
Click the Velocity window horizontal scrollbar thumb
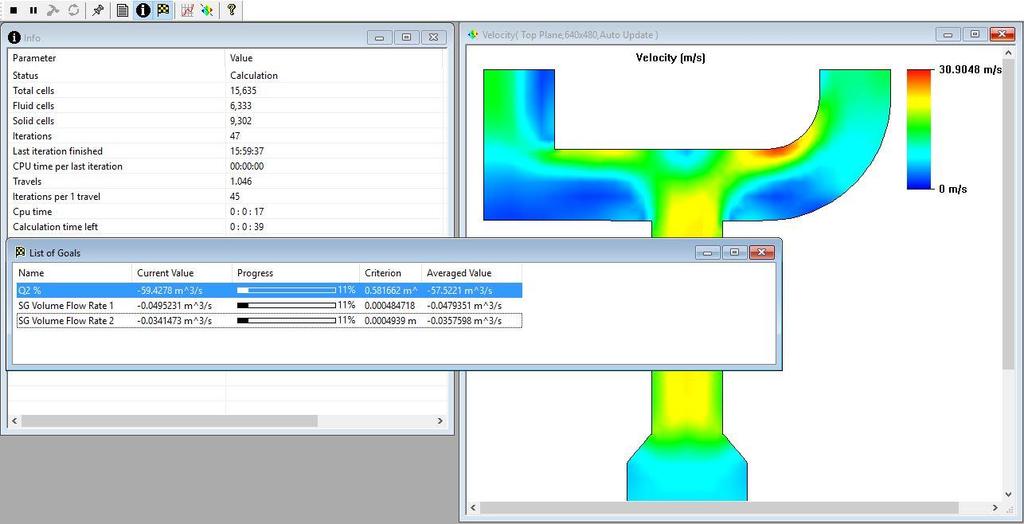click(x=720, y=508)
